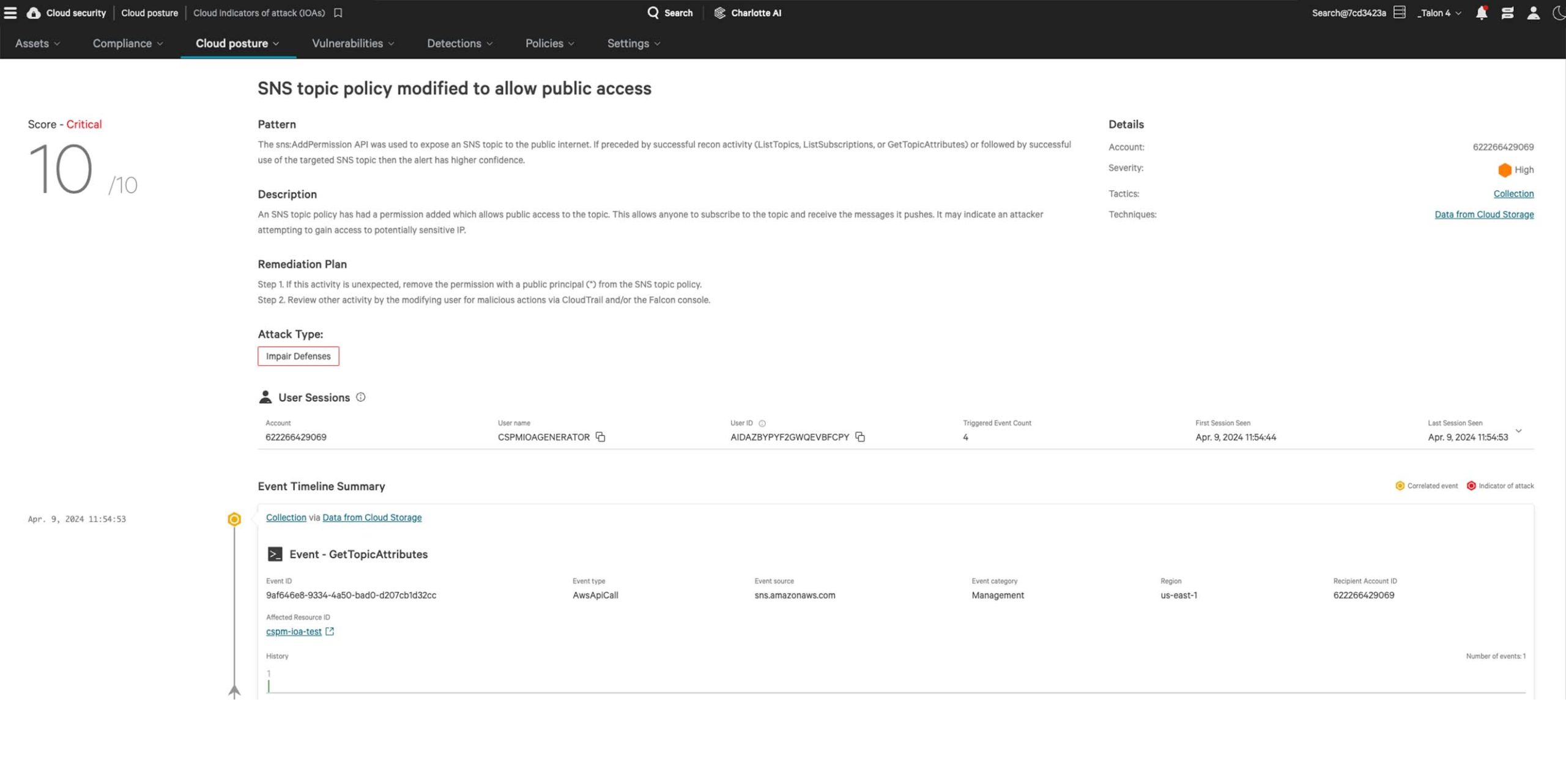Click the User Sessions person icon
1566x784 pixels.
tap(265, 397)
